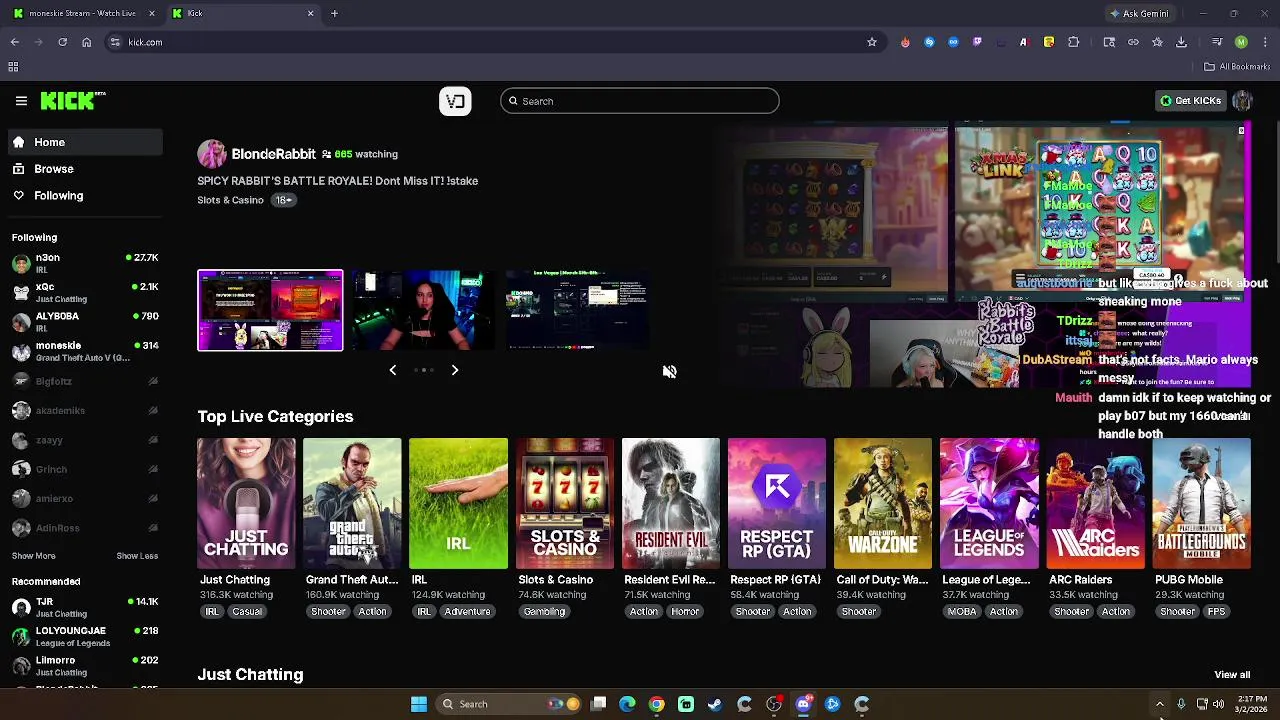
Task: Open the Chrome apps grid icon
Action: click(x=13, y=67)
